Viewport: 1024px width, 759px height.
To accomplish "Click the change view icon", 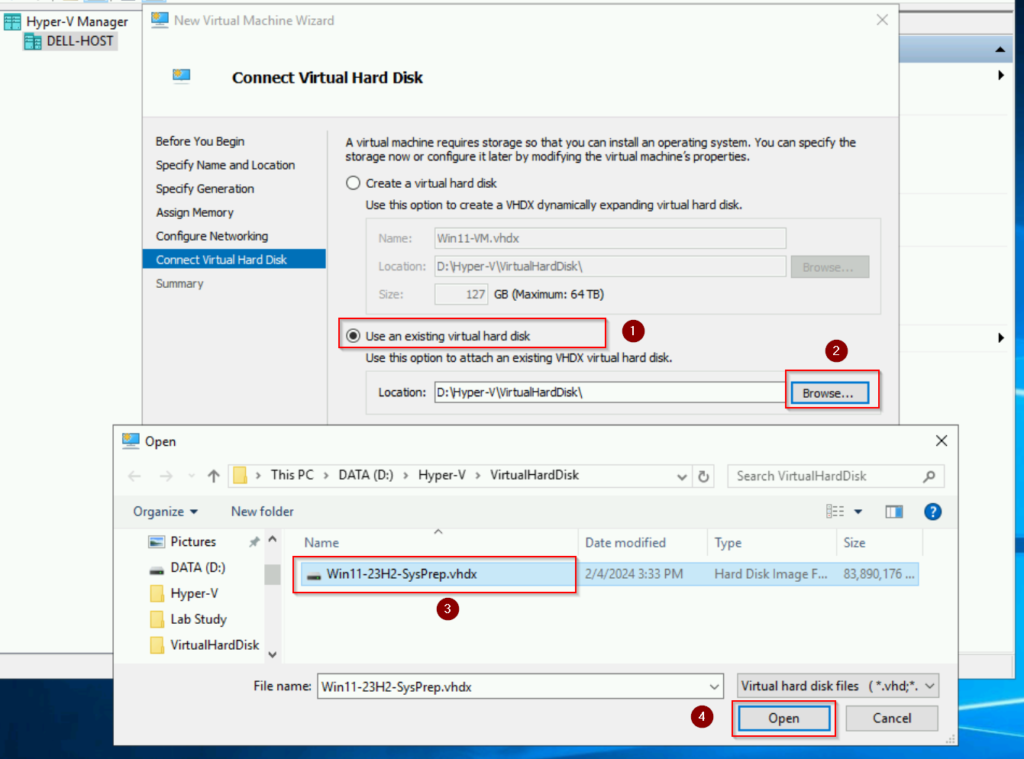I will (x=835, y=511).
